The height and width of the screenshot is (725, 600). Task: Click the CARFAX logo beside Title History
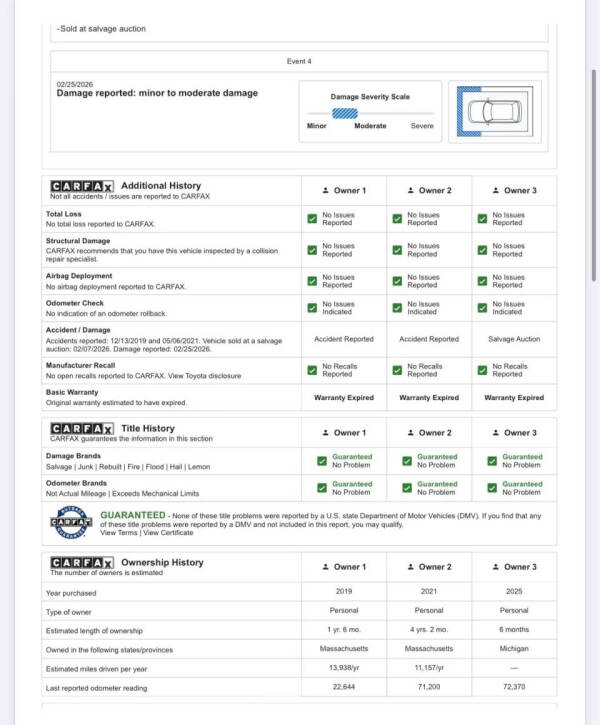[x=81, y=429]
